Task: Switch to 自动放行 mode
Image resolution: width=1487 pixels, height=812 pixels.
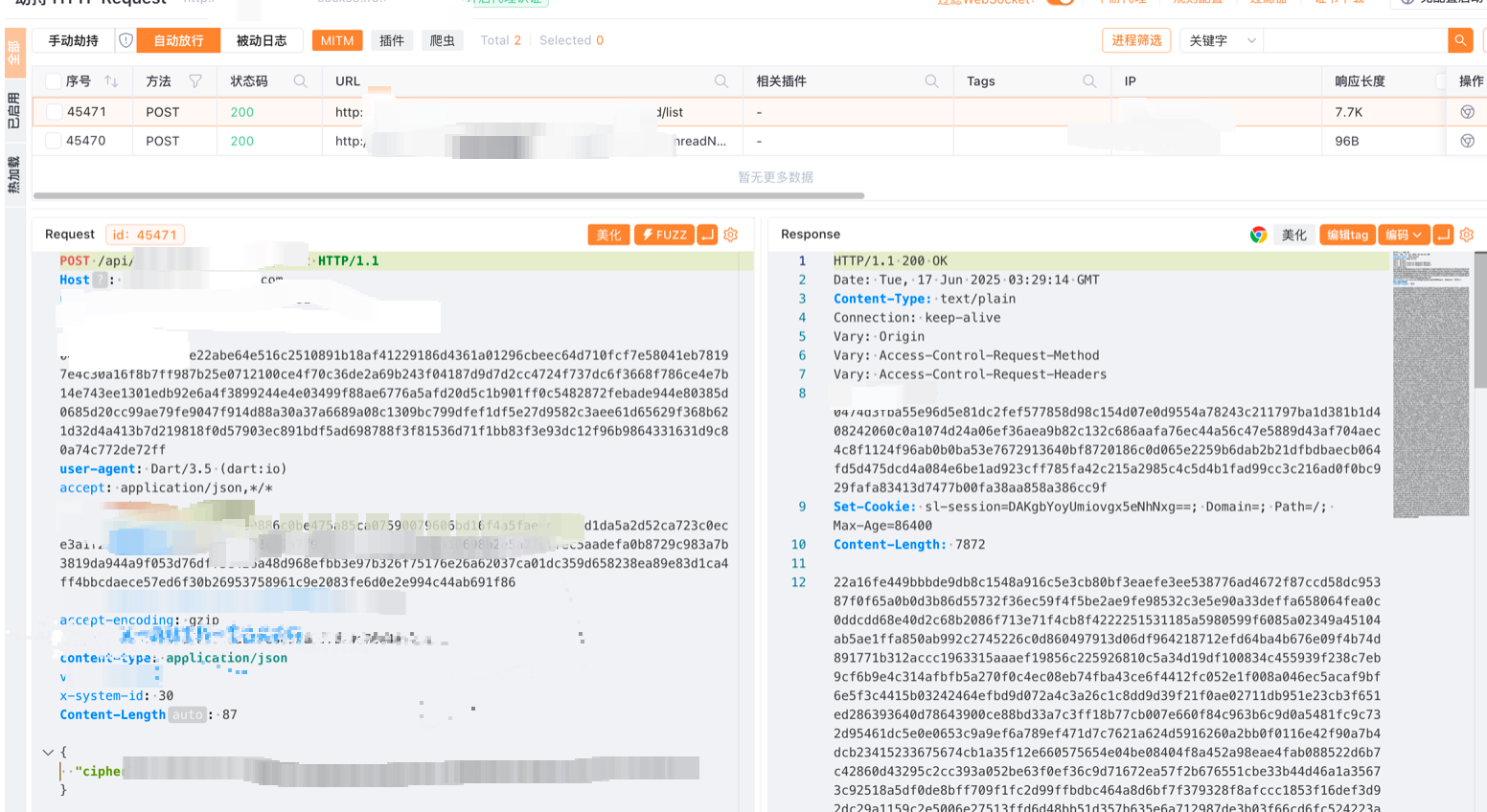Action: tap(178, 40)
